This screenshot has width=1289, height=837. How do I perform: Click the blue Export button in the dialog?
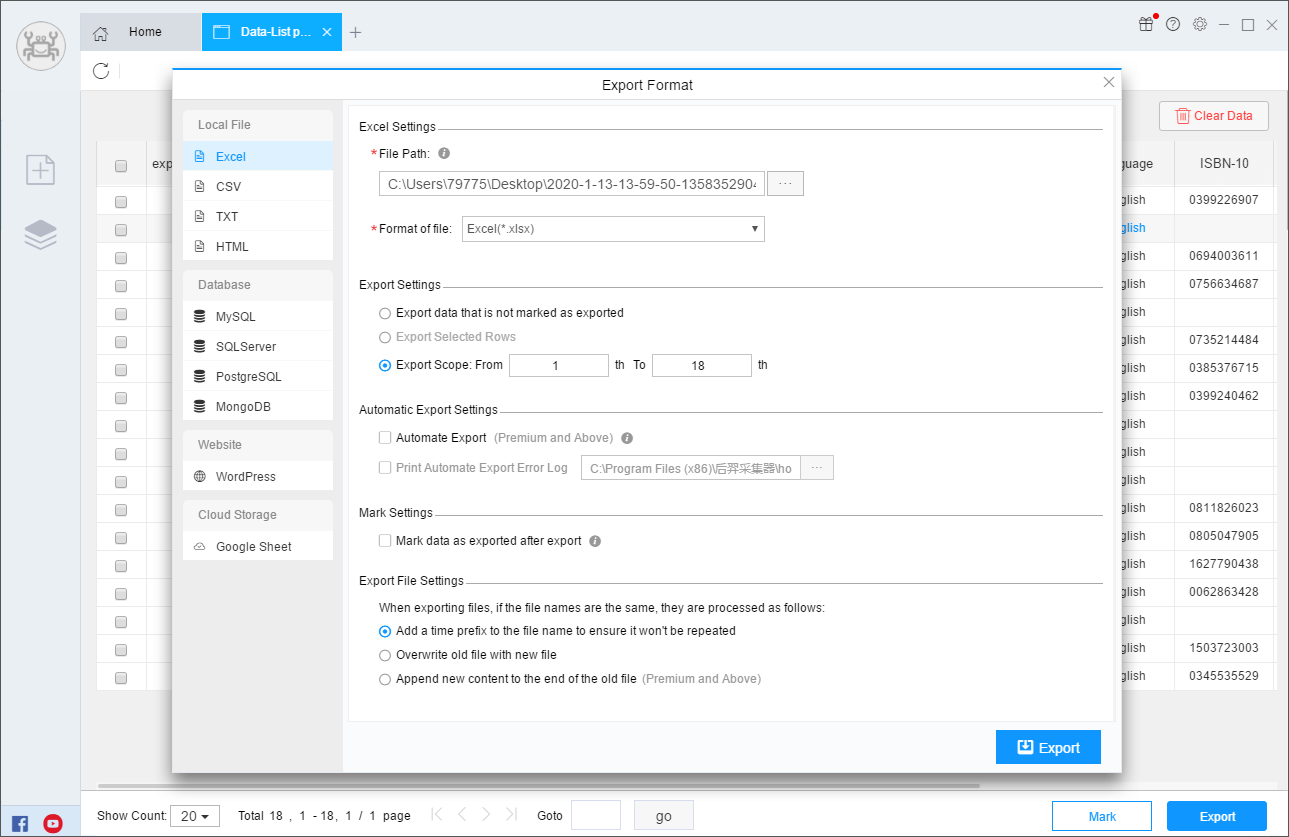click(x=1048, y=747)
